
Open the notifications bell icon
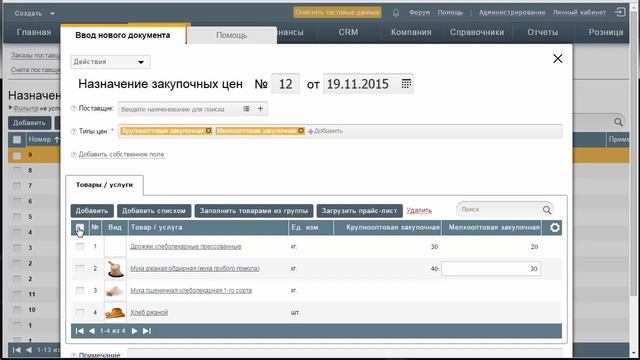pos(396,13)
